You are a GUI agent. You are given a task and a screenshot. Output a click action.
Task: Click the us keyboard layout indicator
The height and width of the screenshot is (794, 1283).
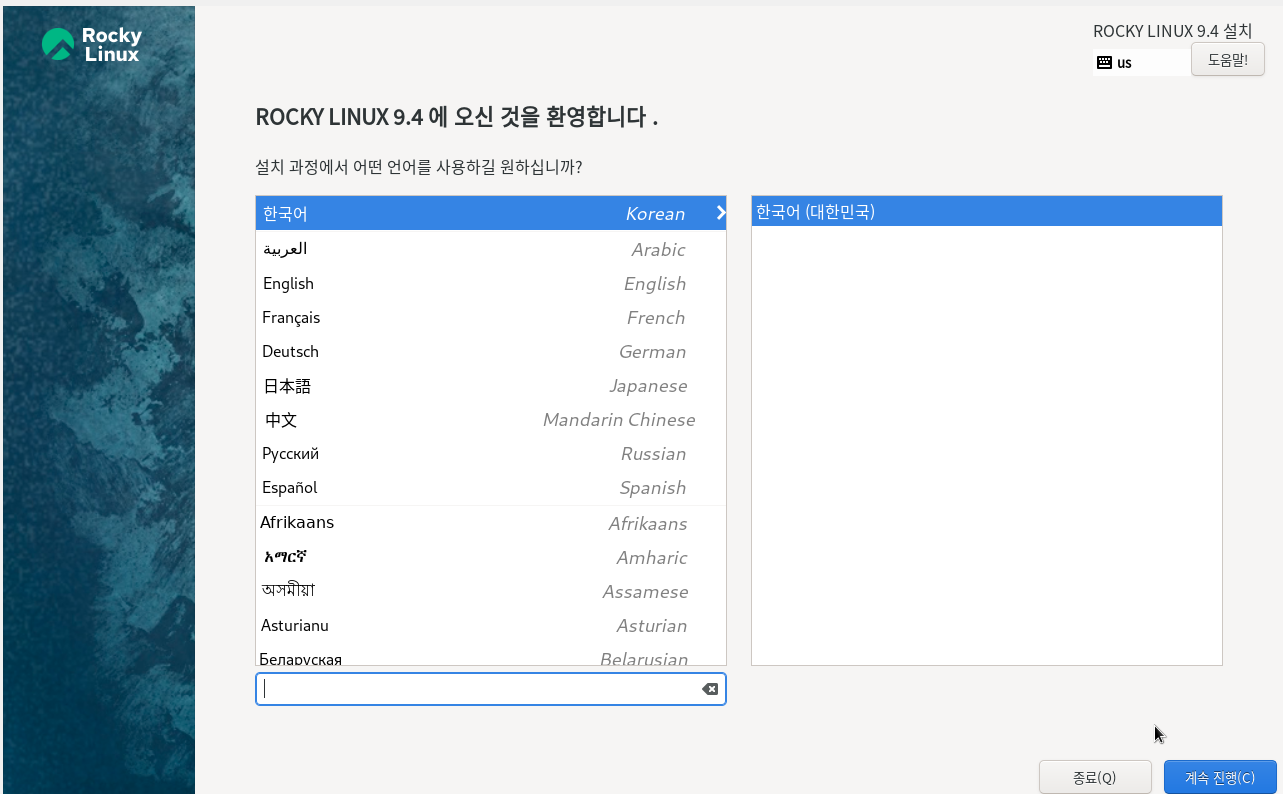[1141, 62]
